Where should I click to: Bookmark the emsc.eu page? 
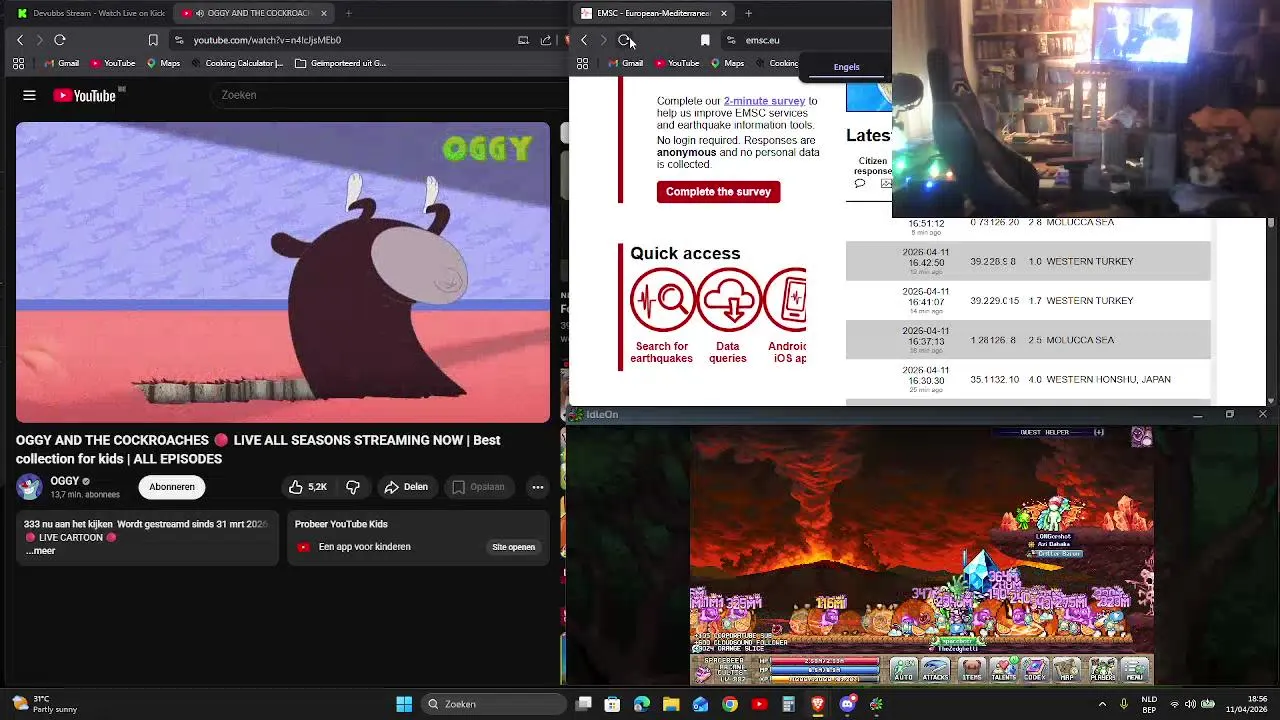(x=705, y=40)
